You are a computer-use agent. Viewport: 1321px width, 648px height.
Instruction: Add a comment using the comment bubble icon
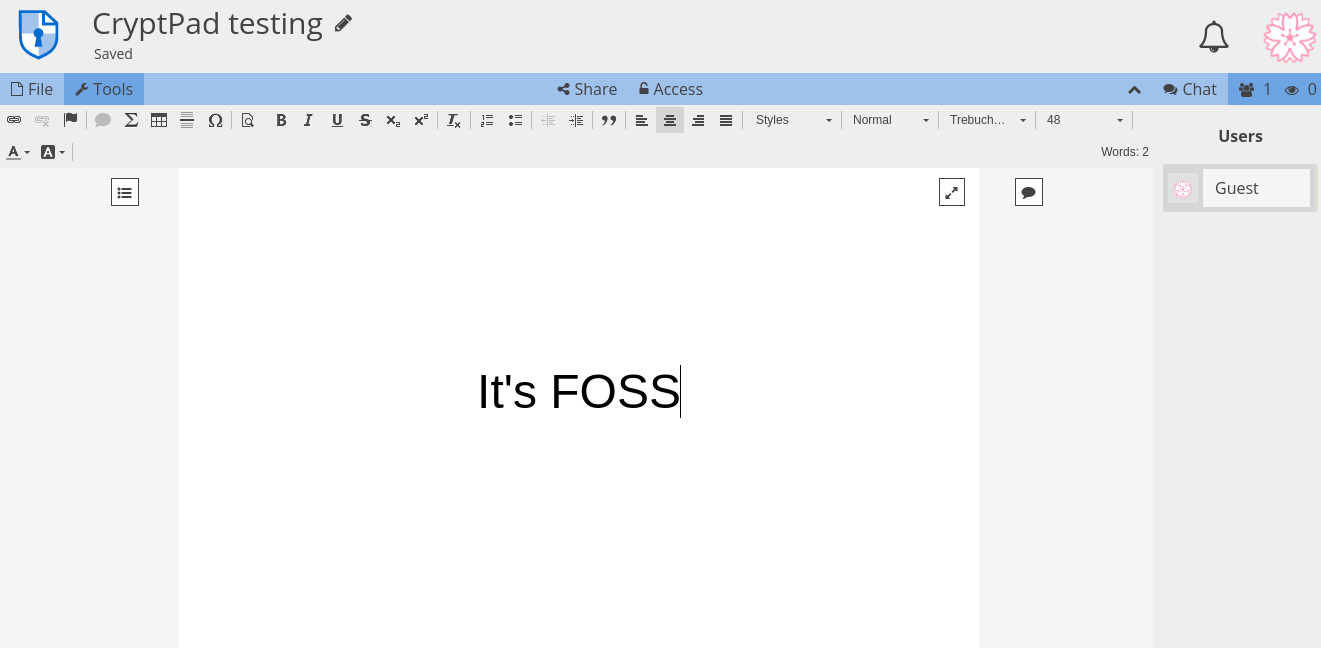[103, 120]
